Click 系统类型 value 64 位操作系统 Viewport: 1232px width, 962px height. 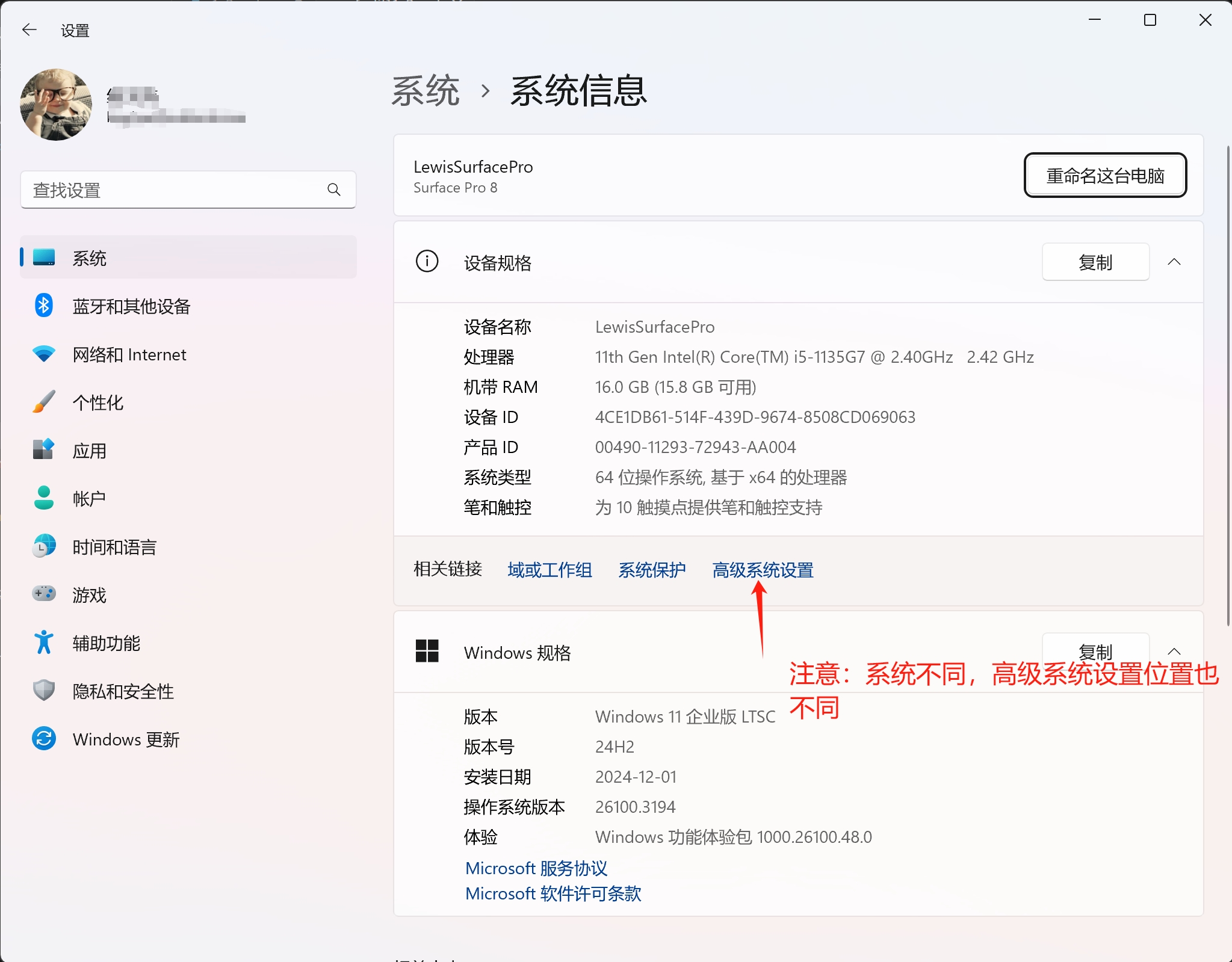(x=721, y=478)
